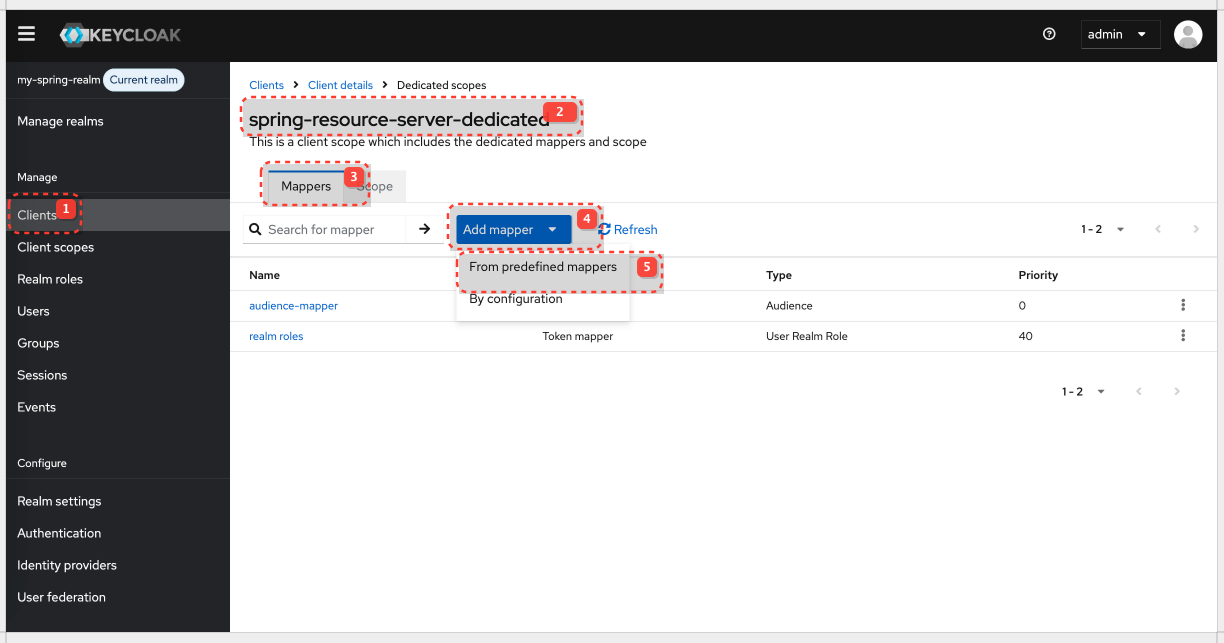Open the help question mark icon
Image resolution: width=1224 pixels, height=643 pixels.
point(1048,33)
